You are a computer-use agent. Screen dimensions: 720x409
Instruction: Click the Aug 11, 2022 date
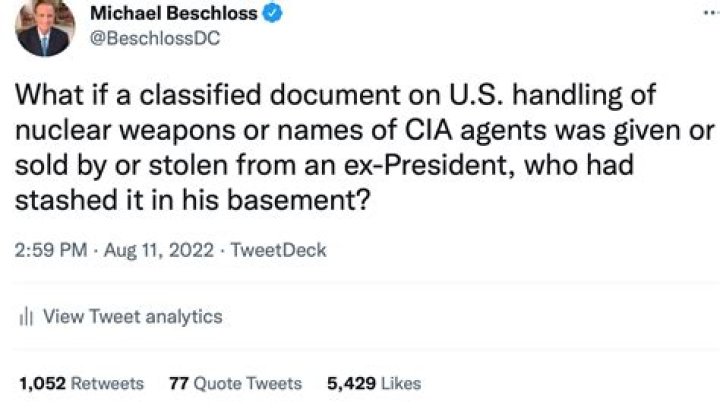(158, 250)
